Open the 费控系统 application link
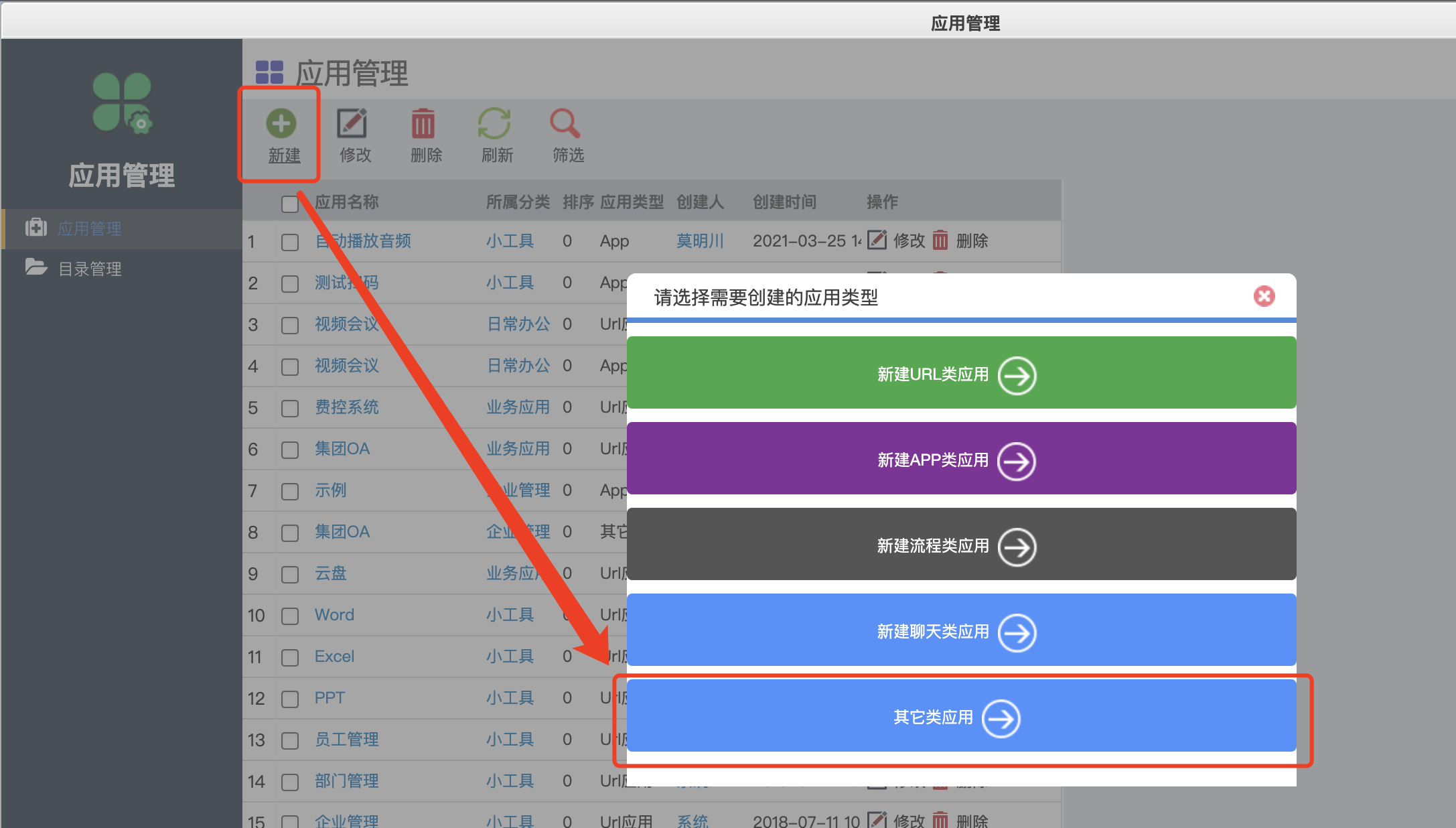Screen dimensions: 1456x828 tap(347, 407)
